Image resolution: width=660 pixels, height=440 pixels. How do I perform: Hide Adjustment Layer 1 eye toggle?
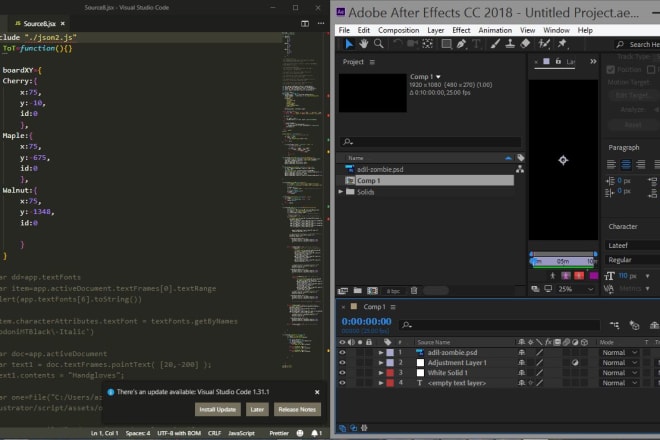[342, 363]
